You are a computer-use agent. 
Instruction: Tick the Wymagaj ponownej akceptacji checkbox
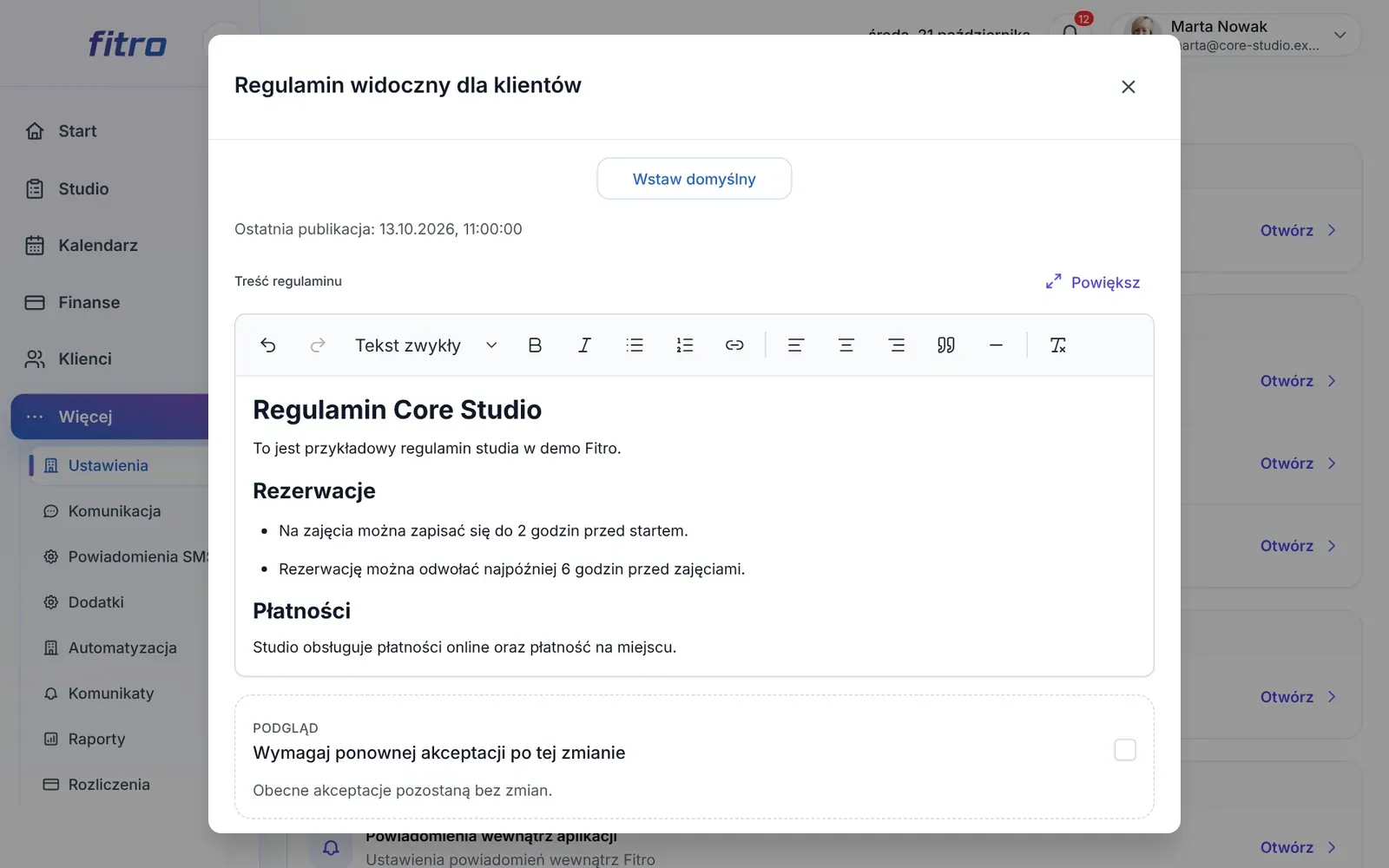click(x=1125, y=750)
